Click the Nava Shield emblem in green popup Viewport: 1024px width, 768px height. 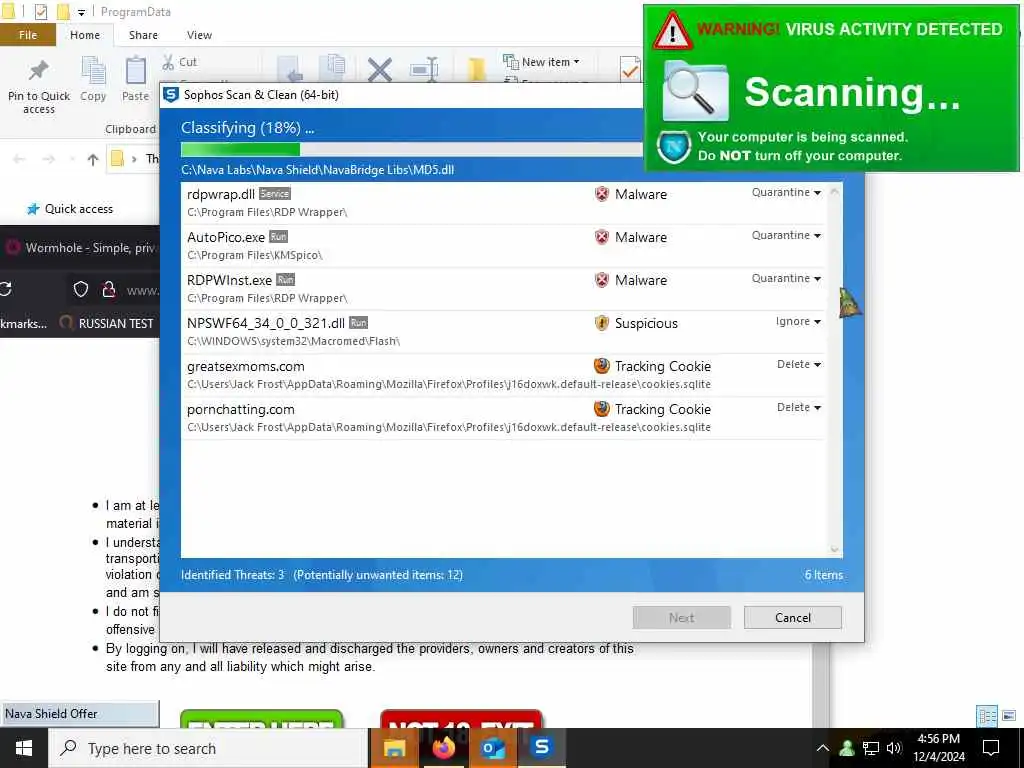point(674,146)
